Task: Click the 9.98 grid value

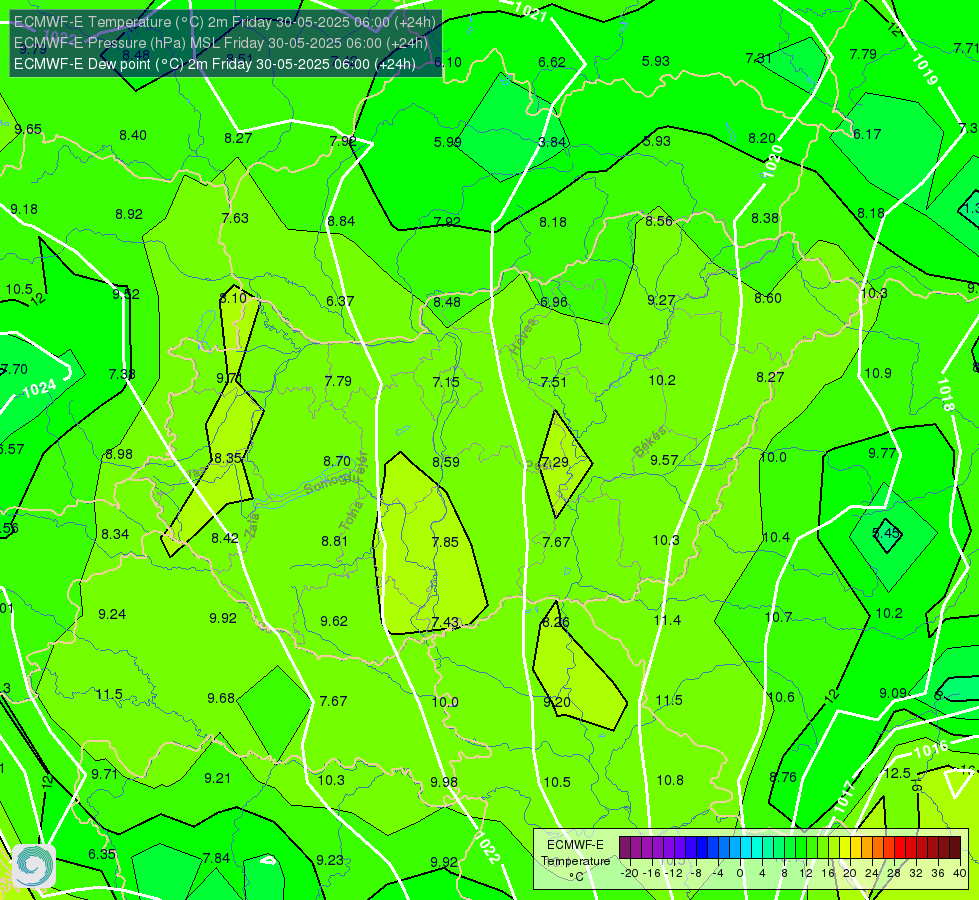Action: 444,782
